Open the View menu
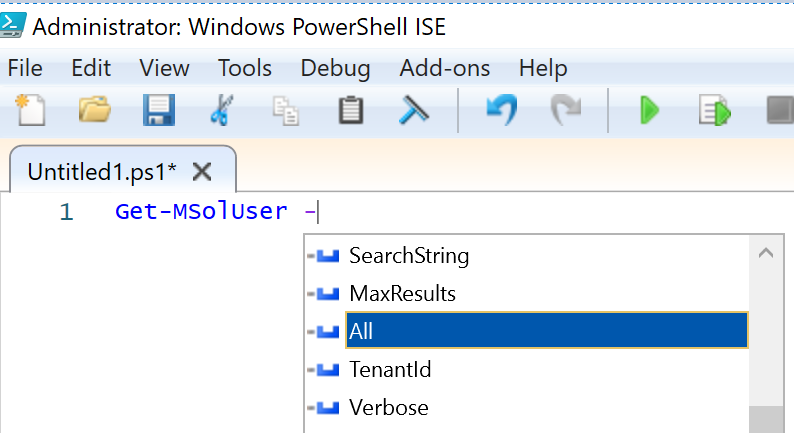 [x=164, y=68]
